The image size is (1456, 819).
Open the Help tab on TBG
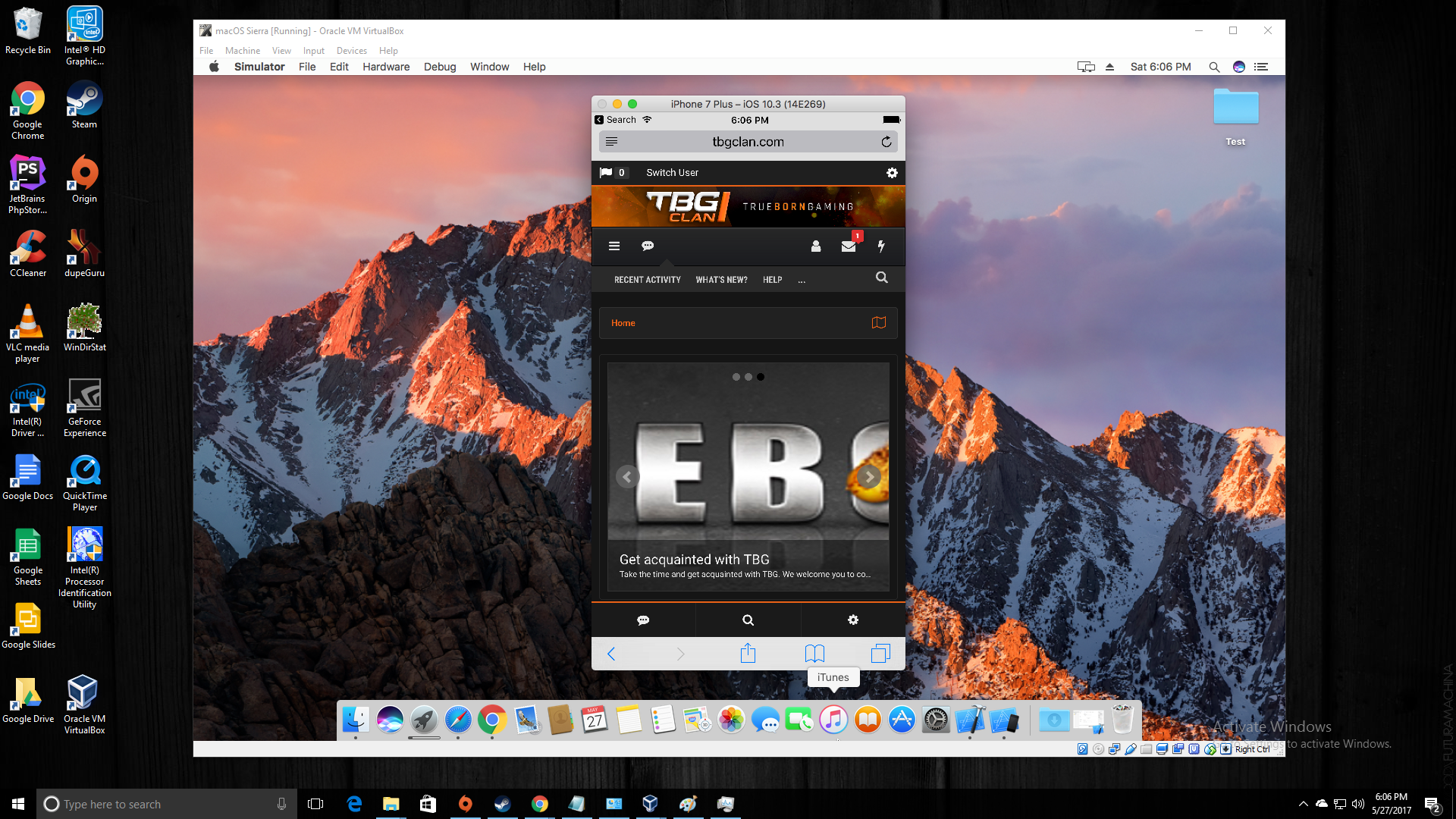pos(772,280)
